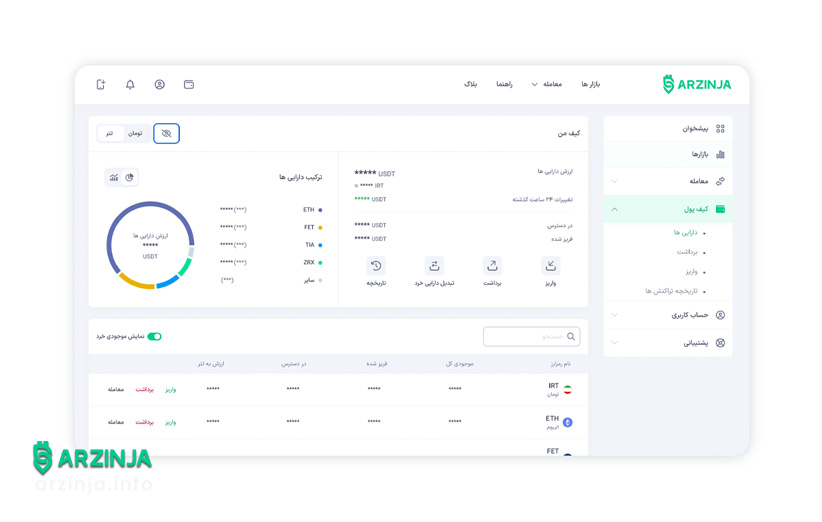
Task: Click the کیف پول wallet sidebar icon
Action: (x=720, y=209)
